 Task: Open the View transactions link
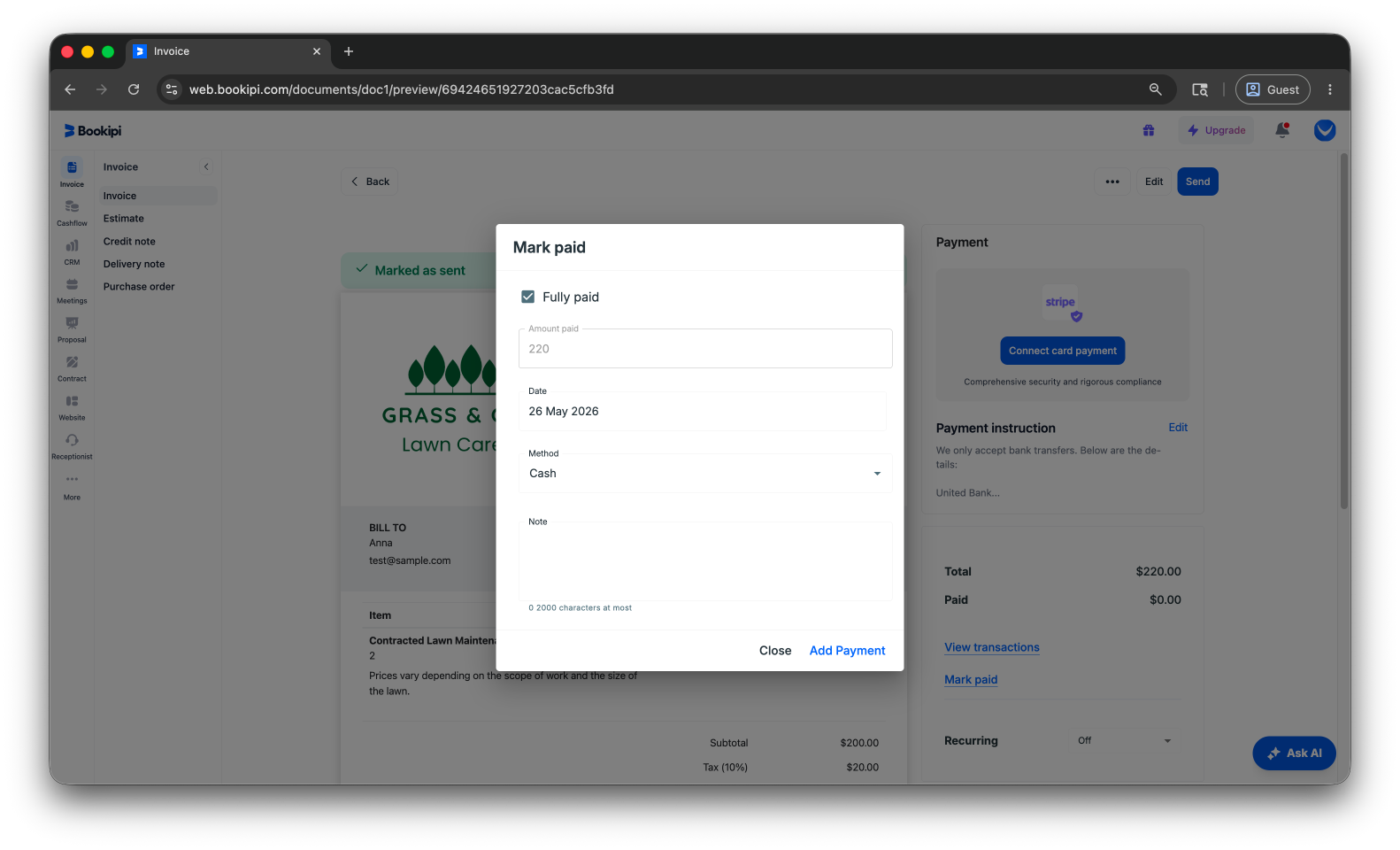992,647
